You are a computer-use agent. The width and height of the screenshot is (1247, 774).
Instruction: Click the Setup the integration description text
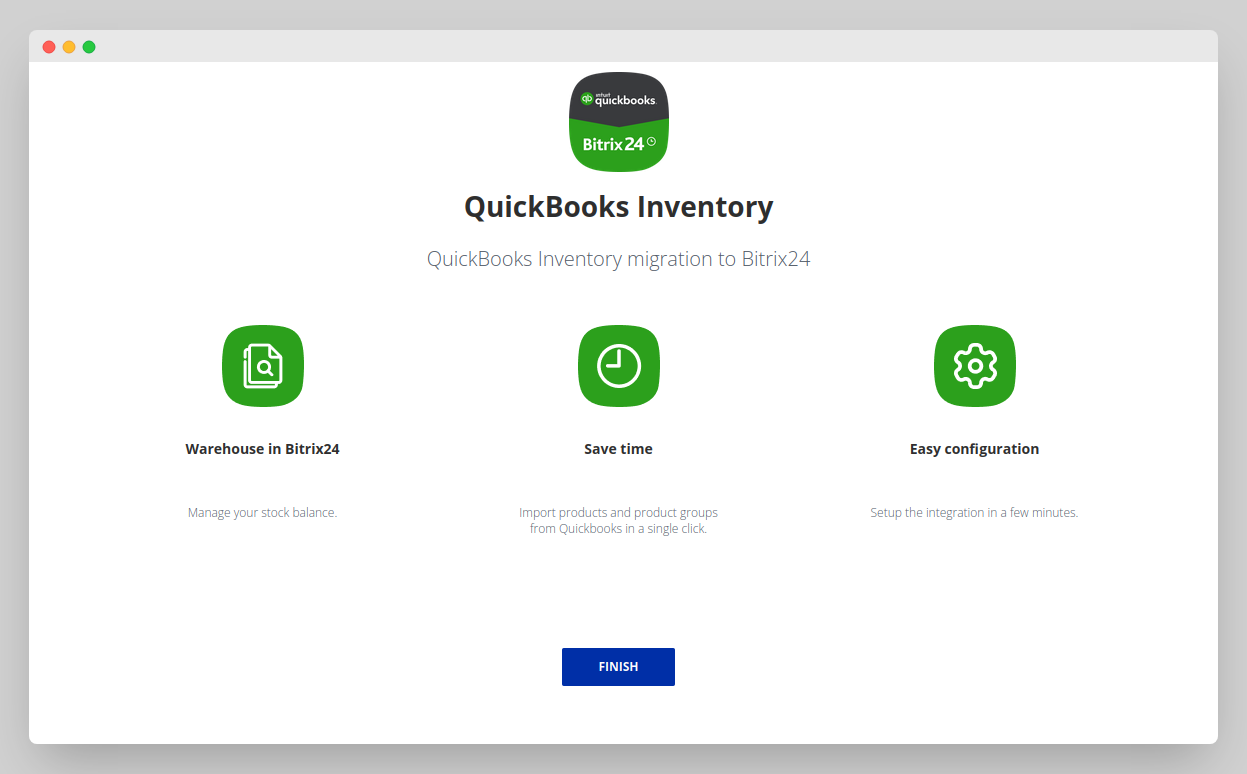pyautogui.click(x=974, y=513)
